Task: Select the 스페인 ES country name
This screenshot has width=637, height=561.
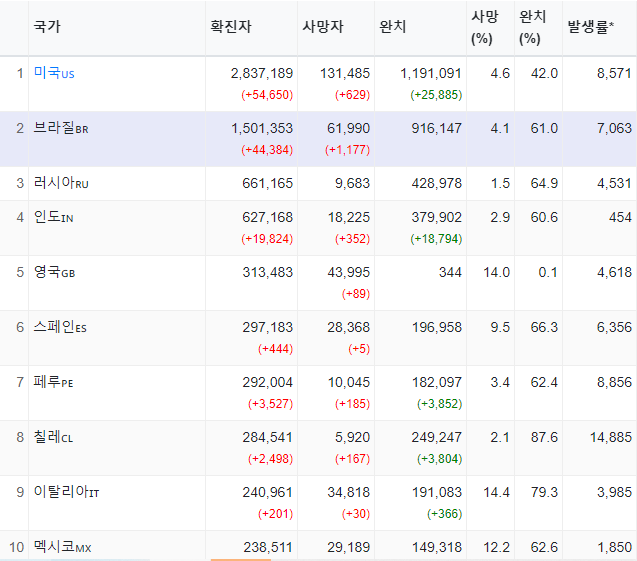Action: [x=60, y=327]
